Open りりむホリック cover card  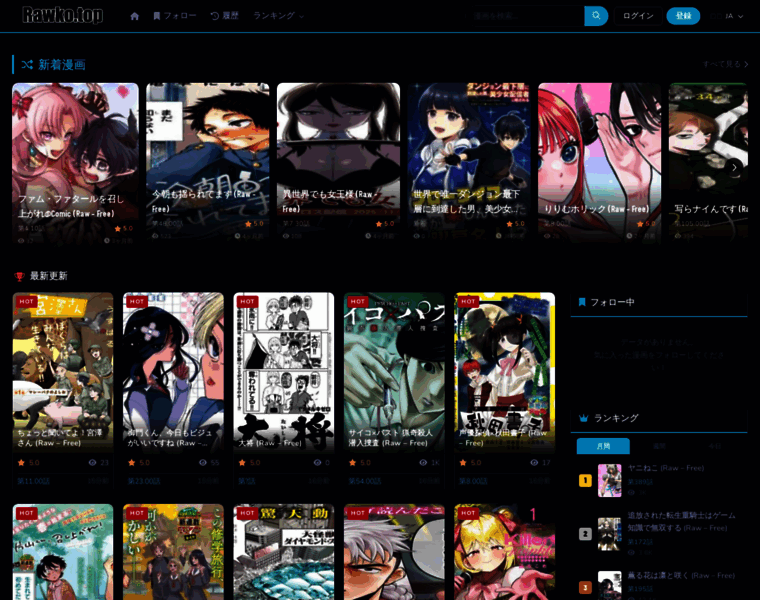[600, 163]
